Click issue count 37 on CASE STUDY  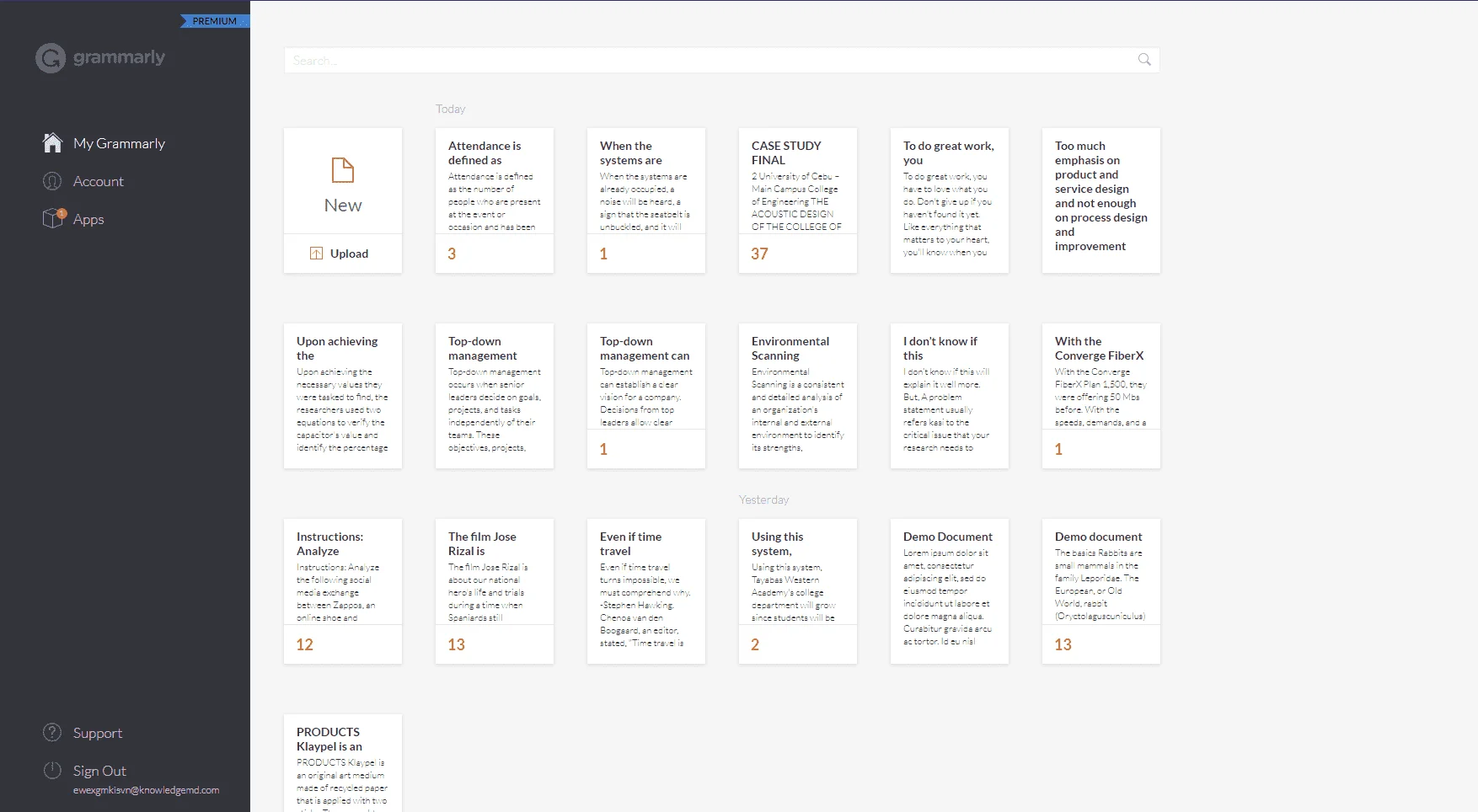759,254
